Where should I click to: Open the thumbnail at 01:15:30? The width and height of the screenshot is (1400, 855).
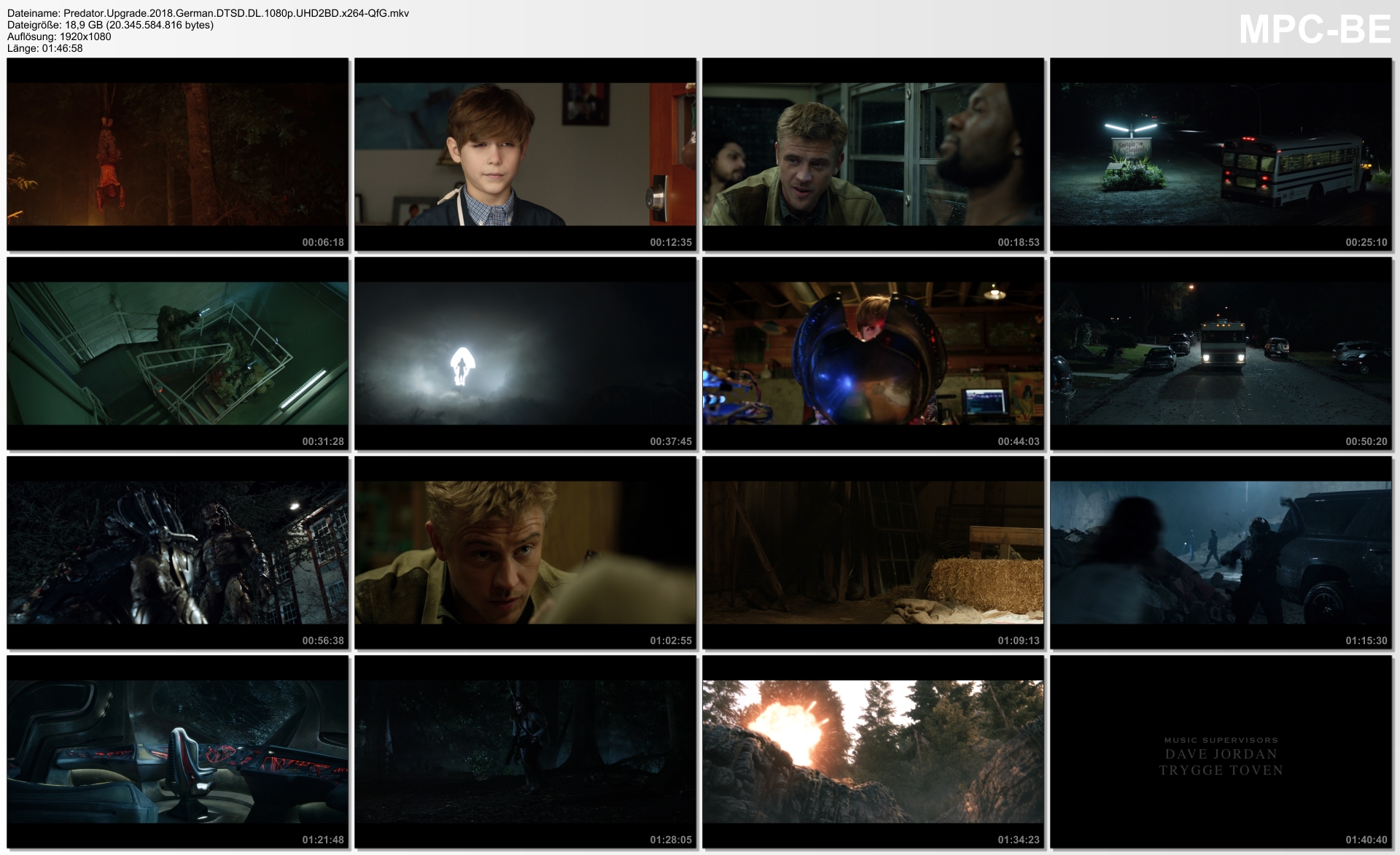(x=1221, y=552)
